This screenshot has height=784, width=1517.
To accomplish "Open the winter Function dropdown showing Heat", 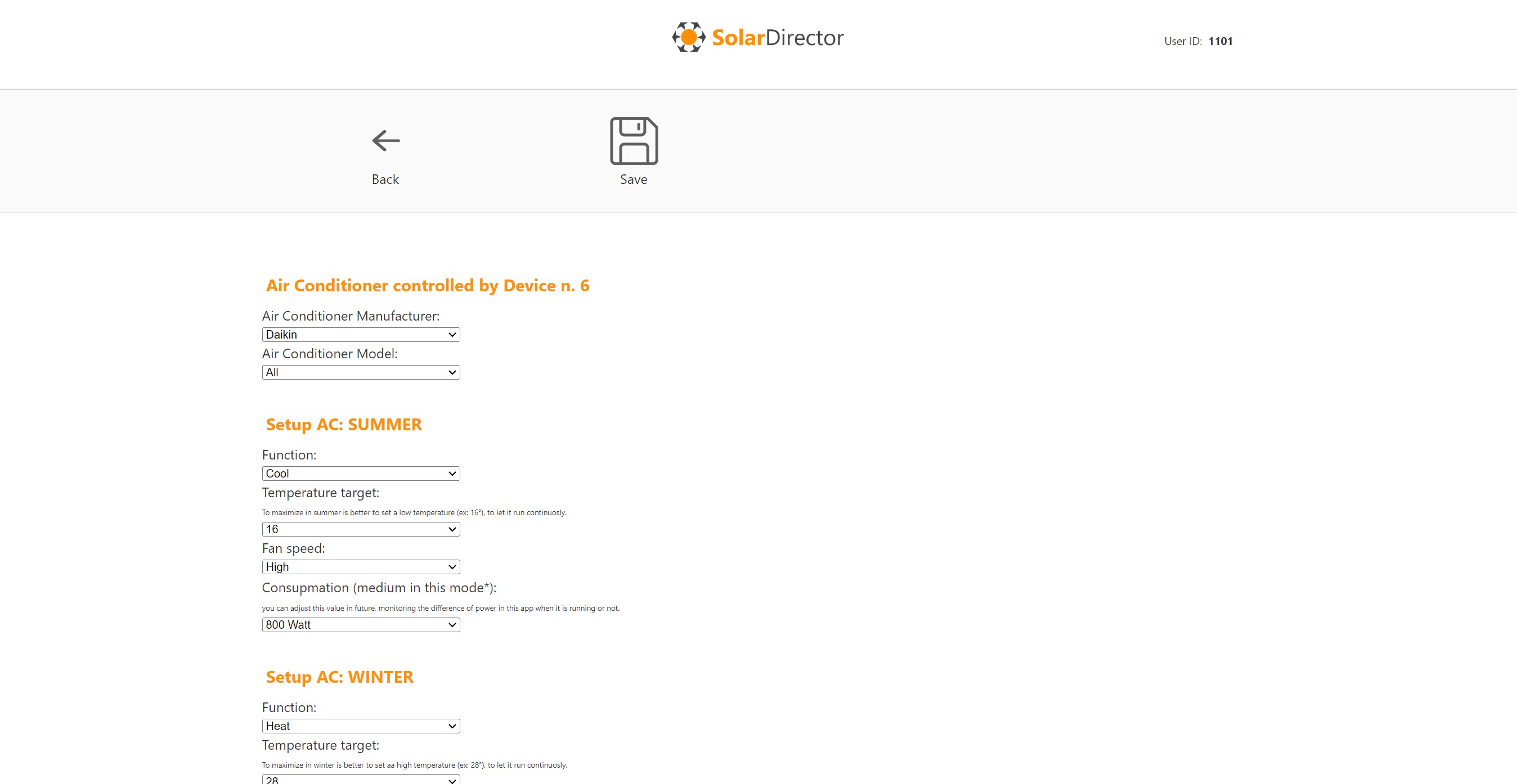I will pos(361,726).
